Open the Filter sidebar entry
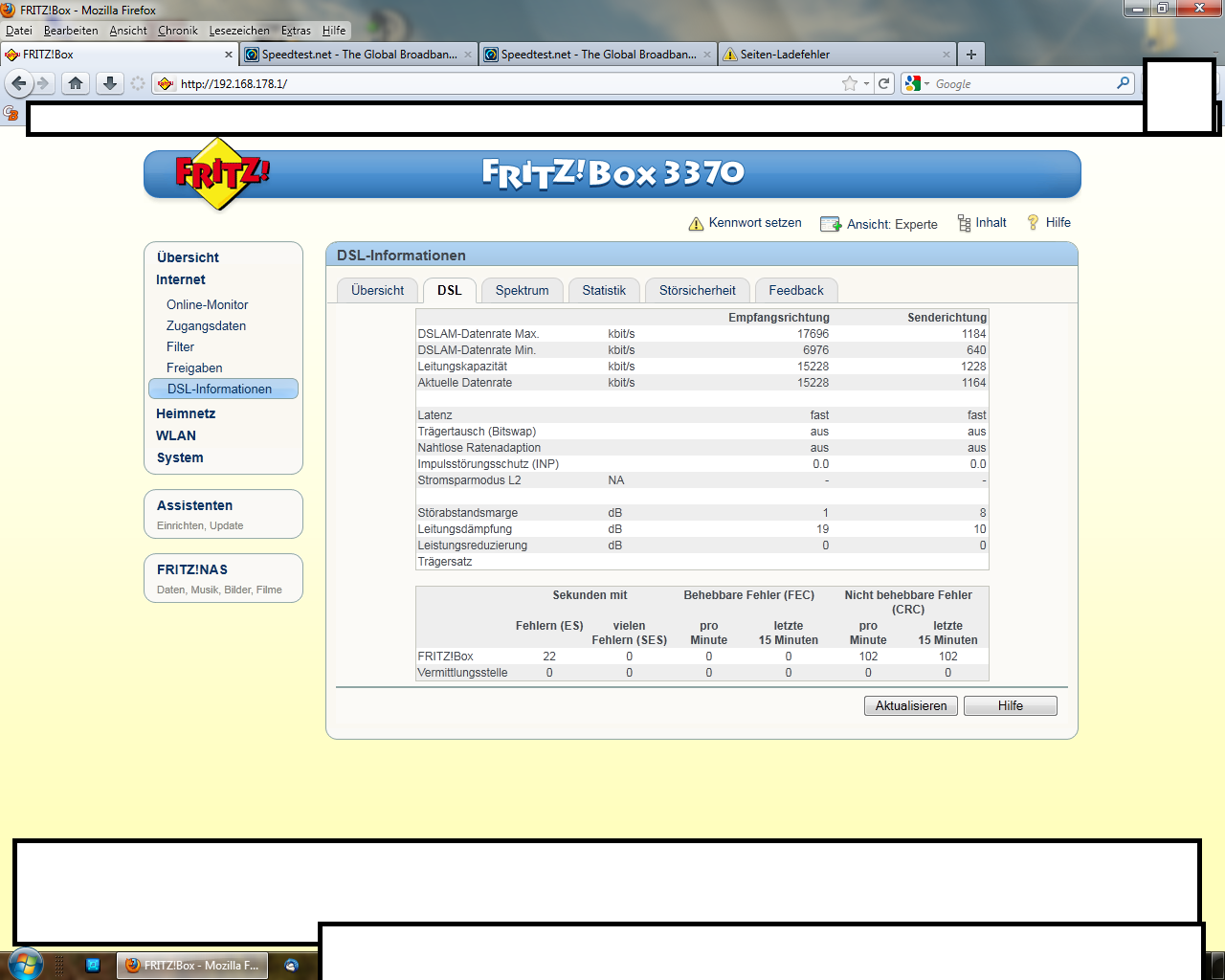 pyautogui.click(x=180, y=346)
